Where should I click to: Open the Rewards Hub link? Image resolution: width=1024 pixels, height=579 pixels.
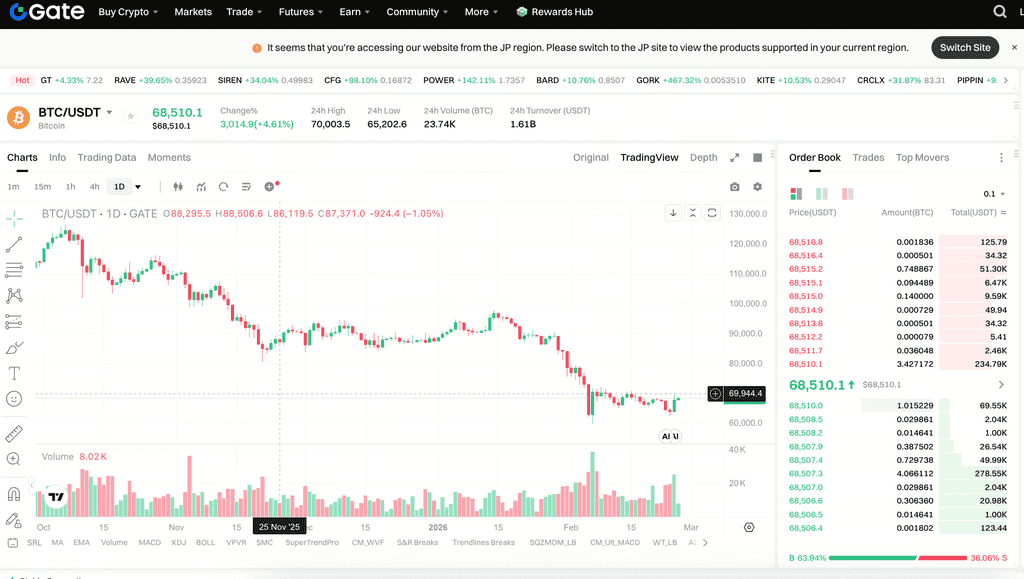(554, 12)
